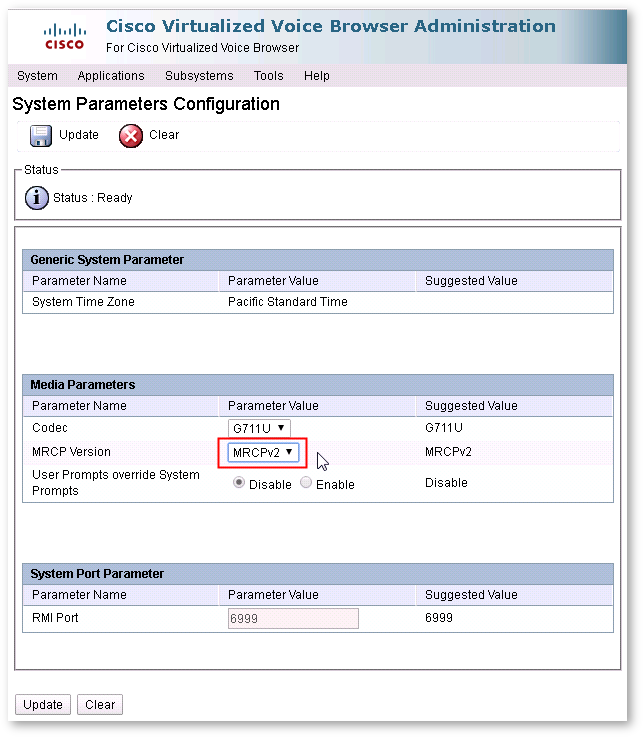Open the MRCP Version dropdown
This screenshot has width=643, height=737.
263,452
